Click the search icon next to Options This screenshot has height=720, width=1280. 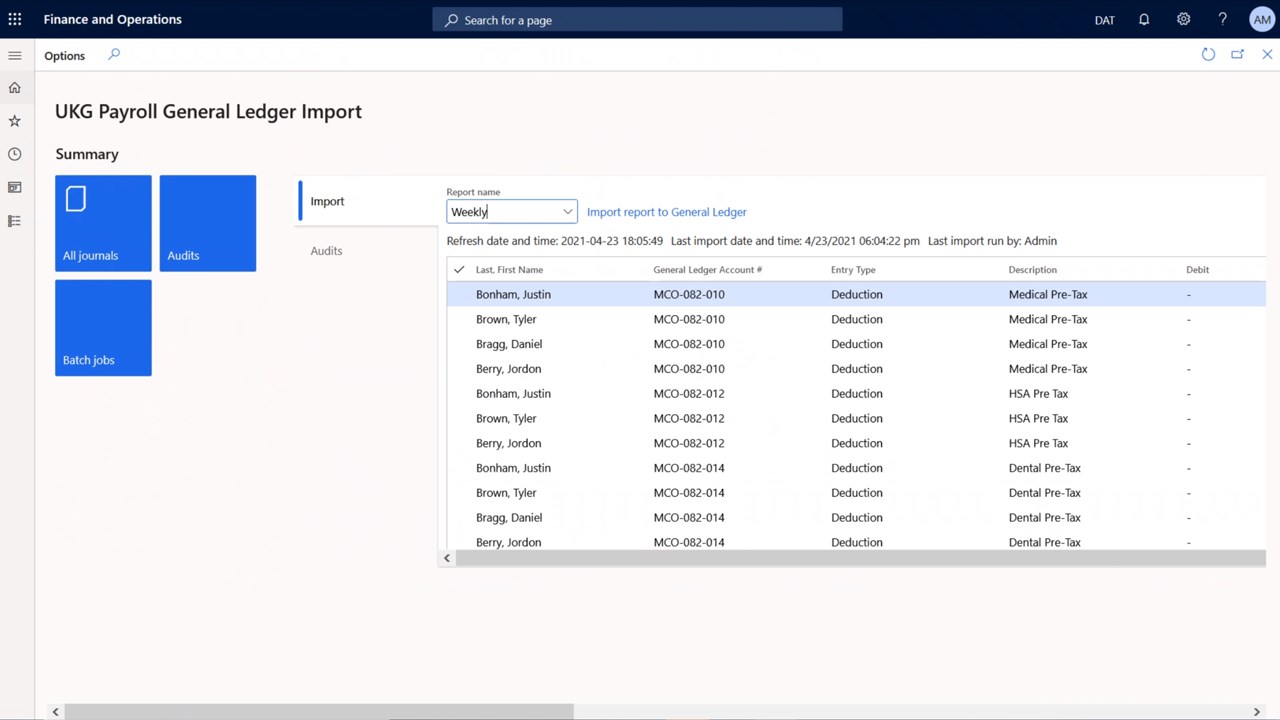[114, 55]
